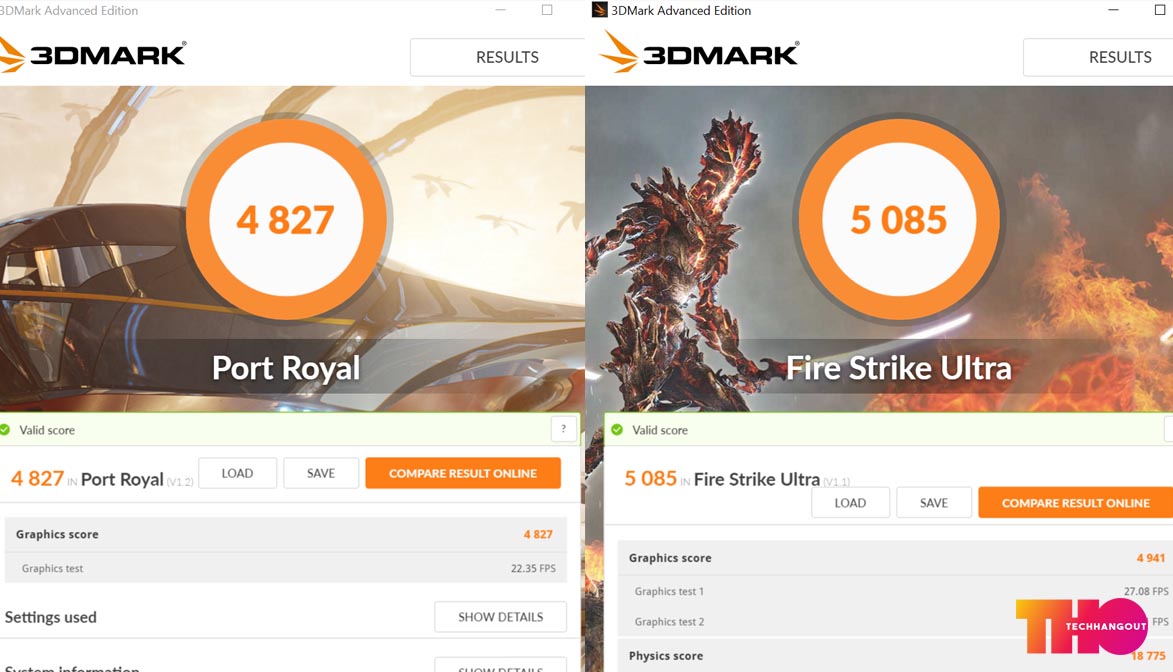Click green valid score checkmark for Port Royal
Image resolution: width=1173 pixels, height=672 pixels.
pos(5,430)
